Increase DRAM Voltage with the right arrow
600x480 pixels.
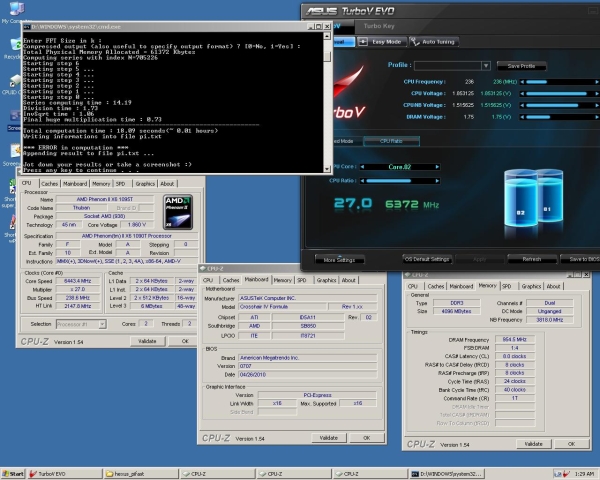coord(597,117)
